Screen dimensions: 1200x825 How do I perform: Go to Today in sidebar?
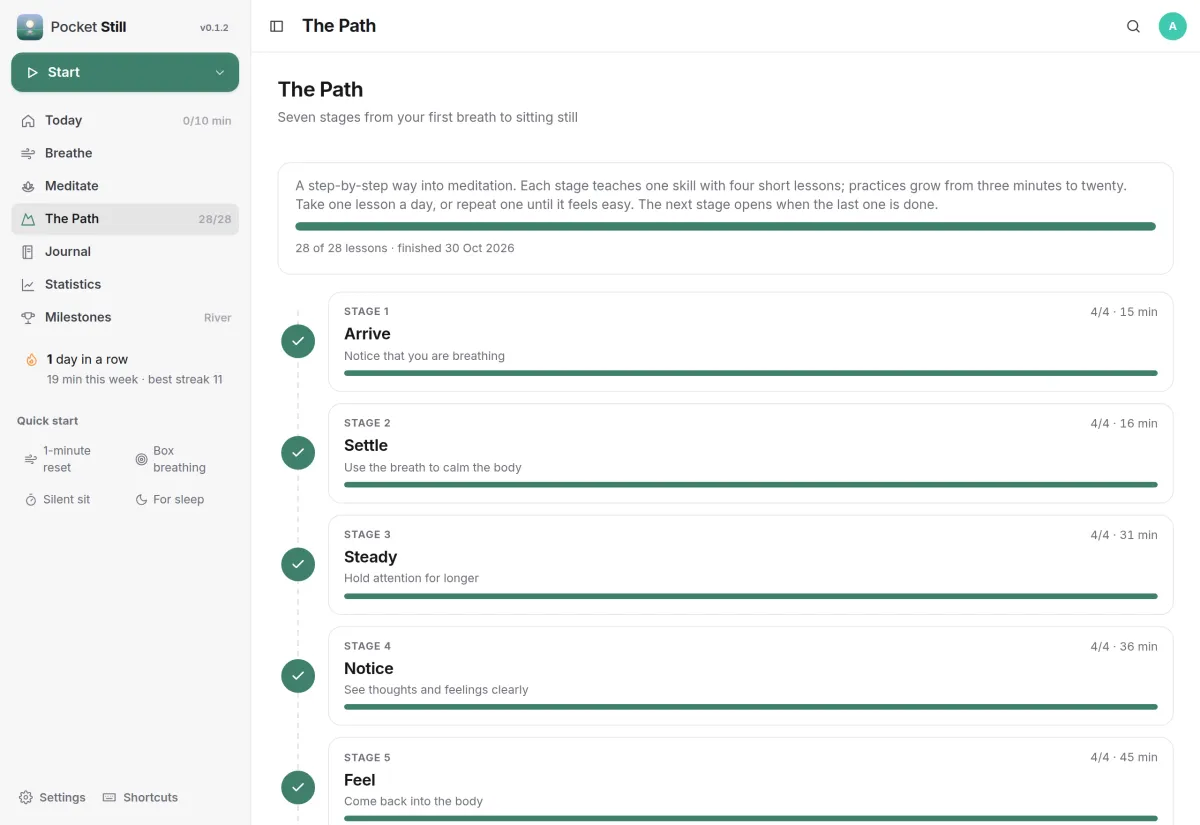[x=125, y=121]
